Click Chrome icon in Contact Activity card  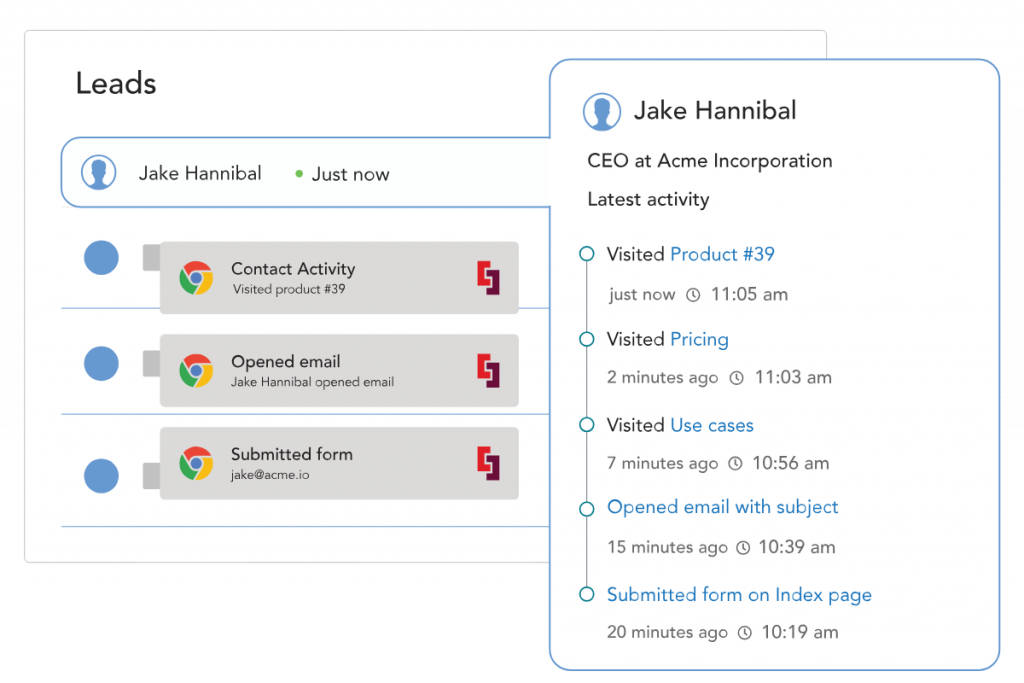coord(196,278)
